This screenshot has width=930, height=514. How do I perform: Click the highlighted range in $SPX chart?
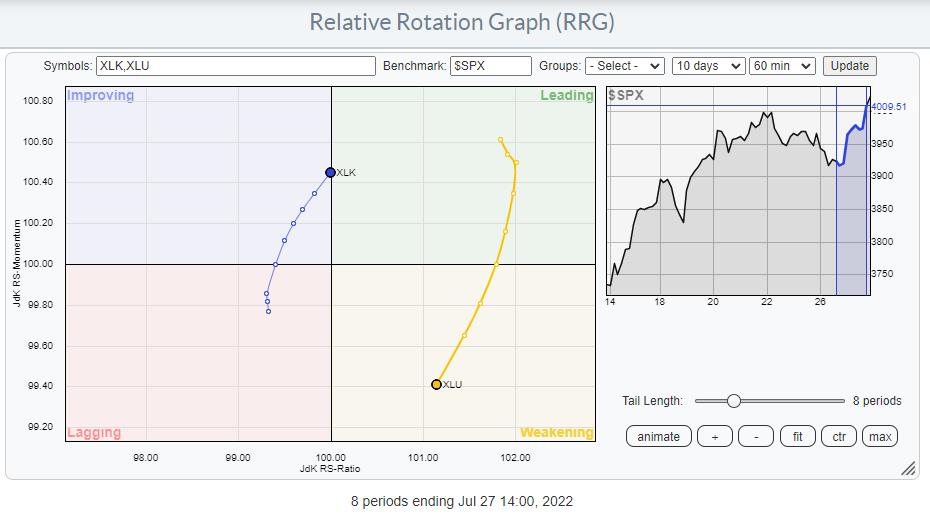click(x=851, y=200)
